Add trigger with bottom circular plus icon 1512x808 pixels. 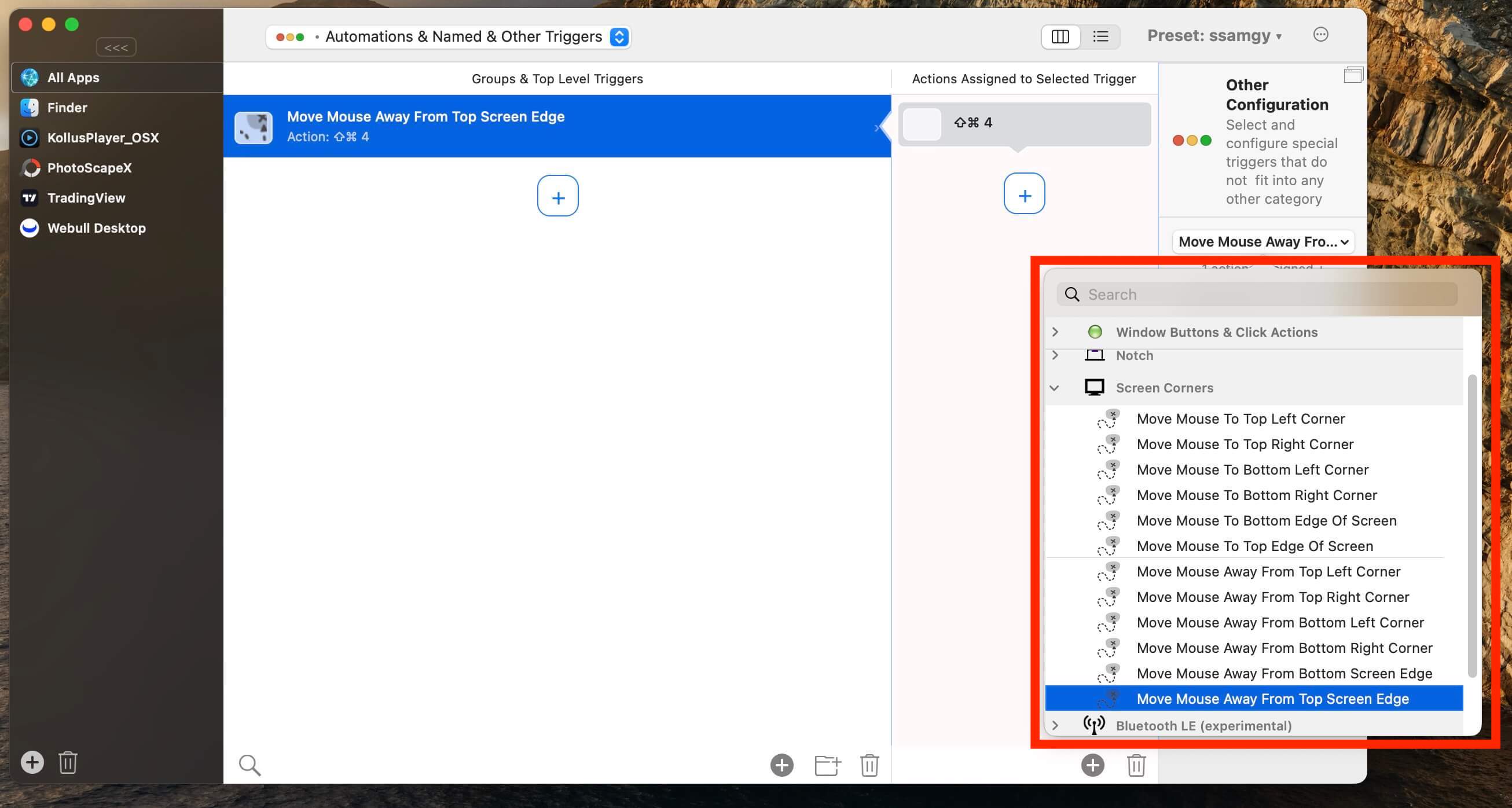tap(782, 765)
